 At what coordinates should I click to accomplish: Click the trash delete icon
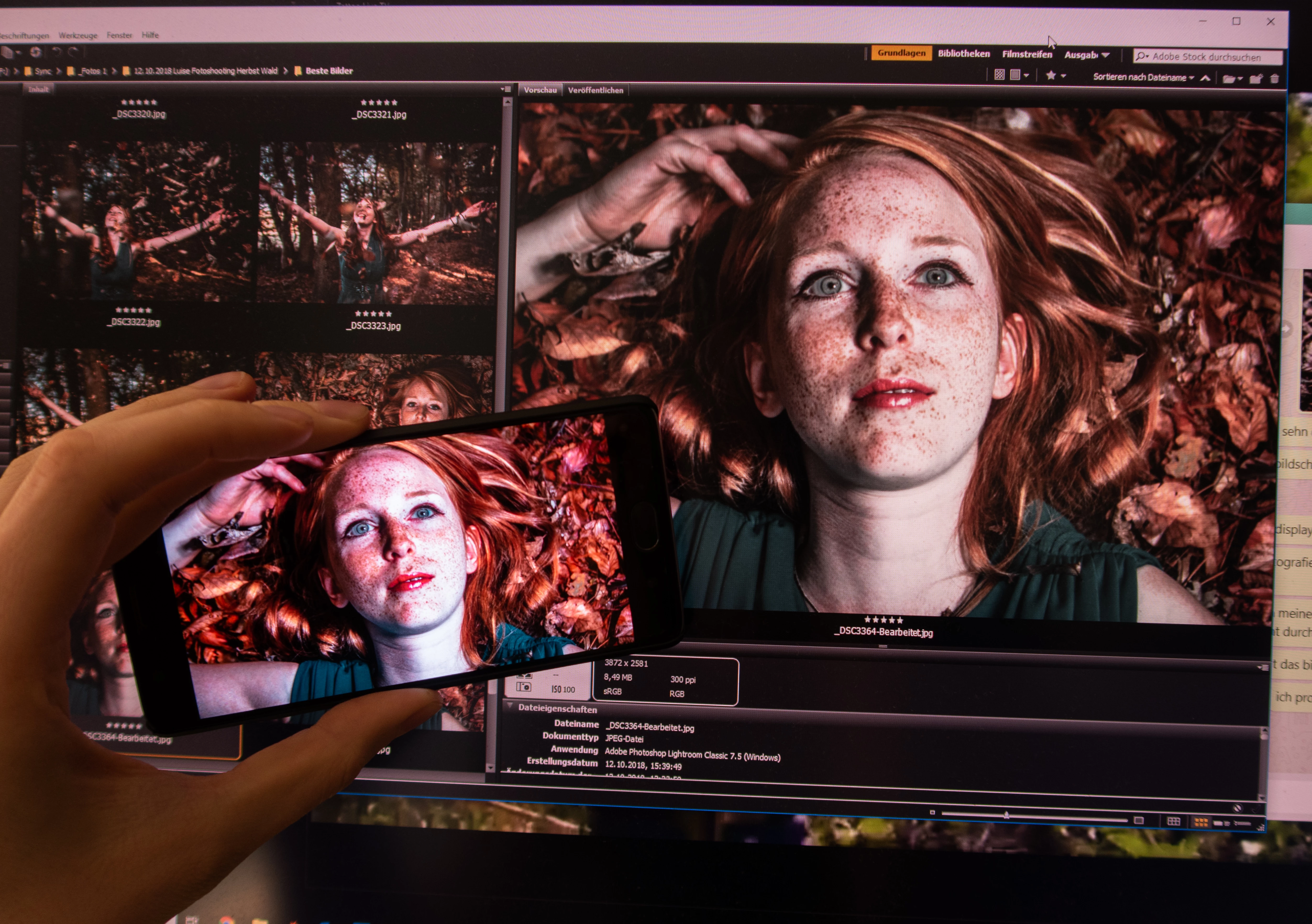1274,79
